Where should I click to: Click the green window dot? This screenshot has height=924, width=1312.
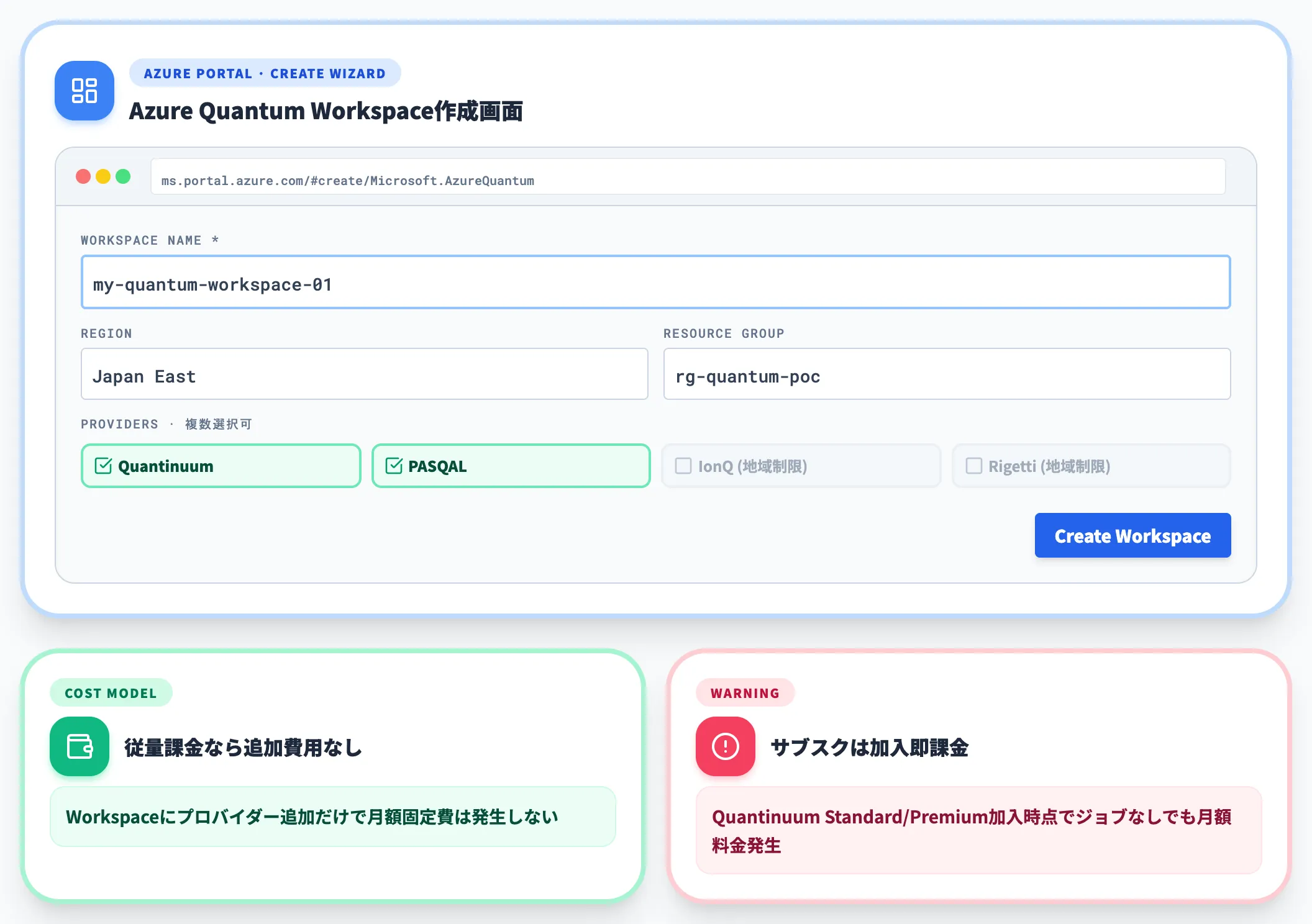(x=123, y=176)
